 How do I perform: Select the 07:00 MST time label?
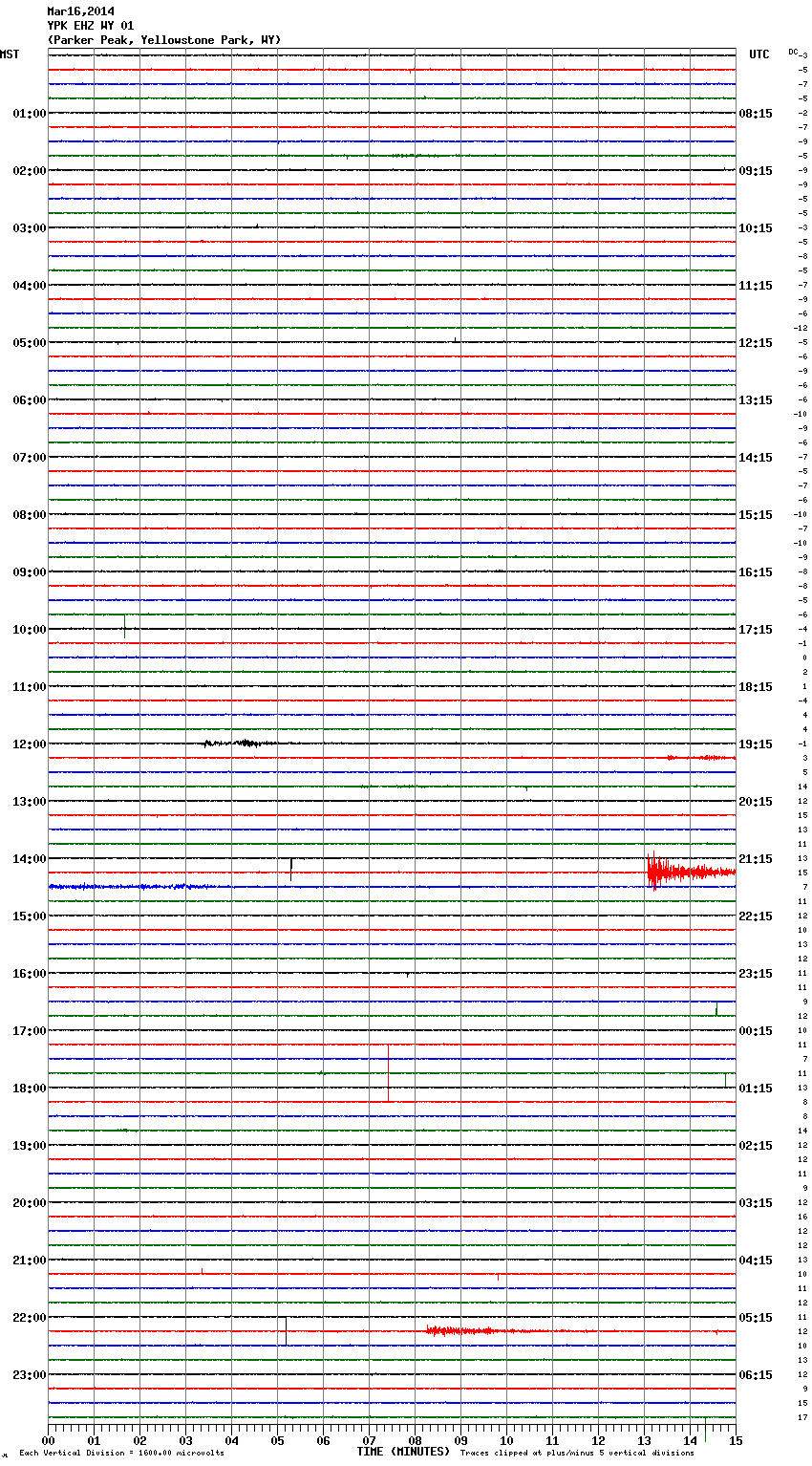click(29, 458)
